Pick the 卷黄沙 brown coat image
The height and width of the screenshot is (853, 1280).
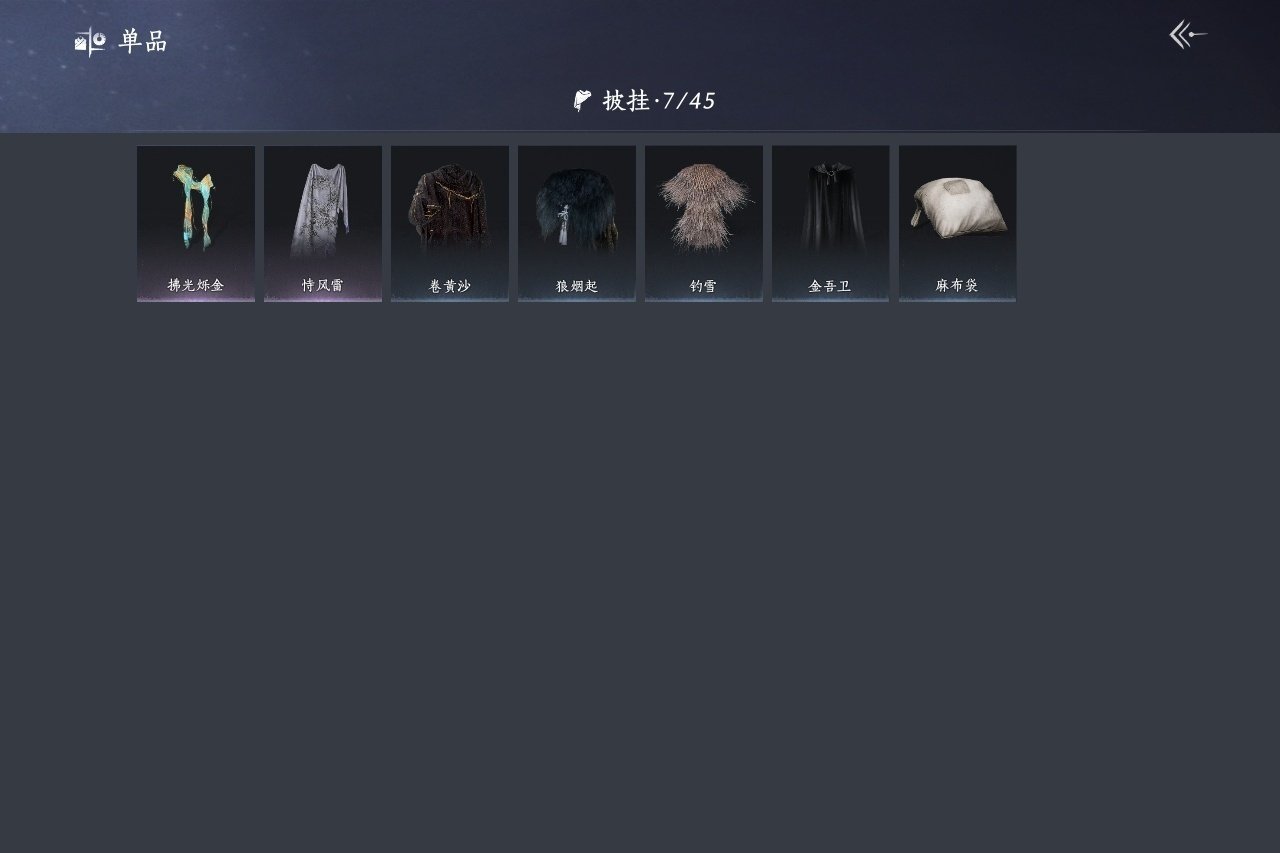(450, 208)
